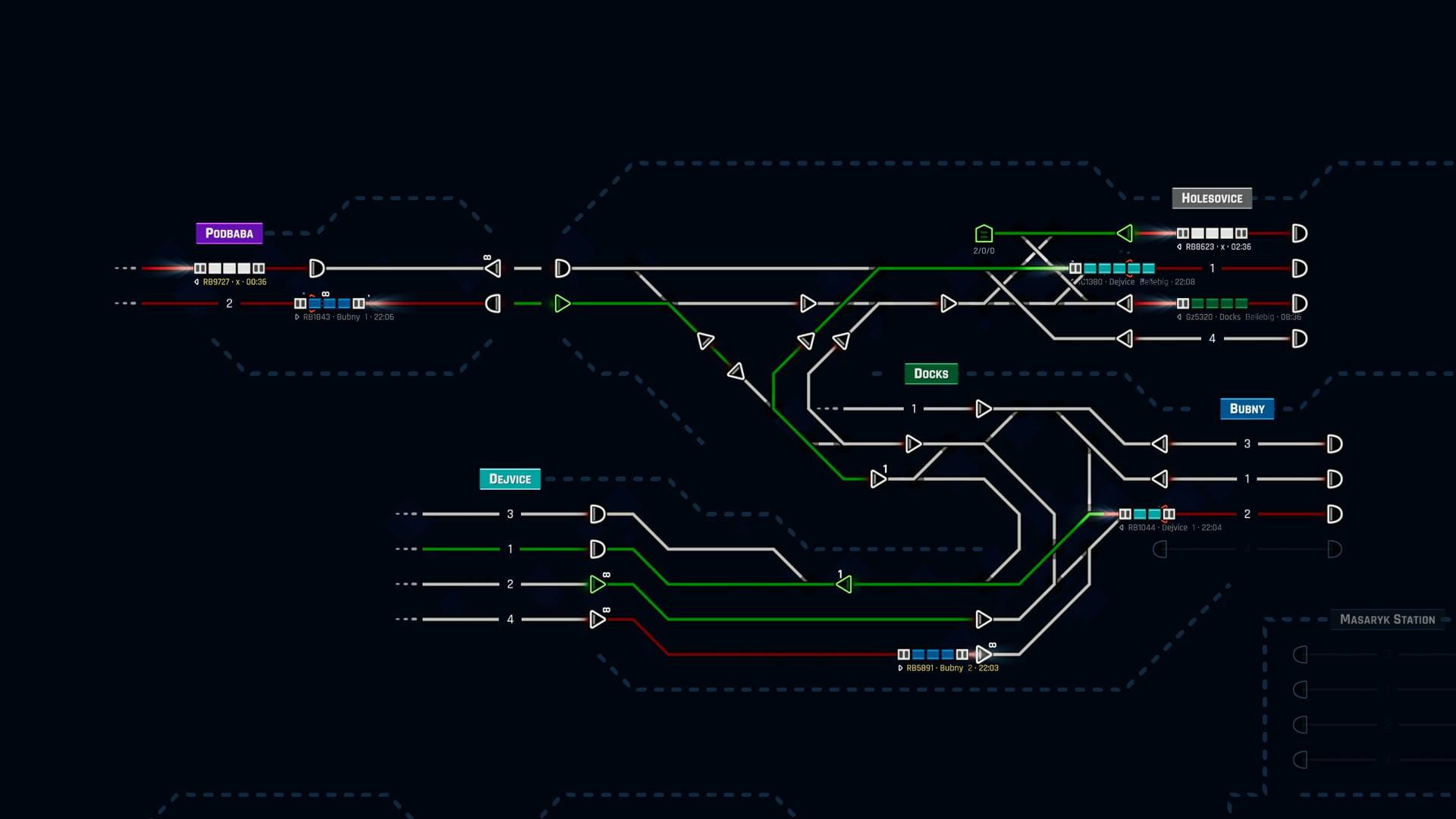Open the Dejvice station label
1456x819 pixels.
coord(510,479)
